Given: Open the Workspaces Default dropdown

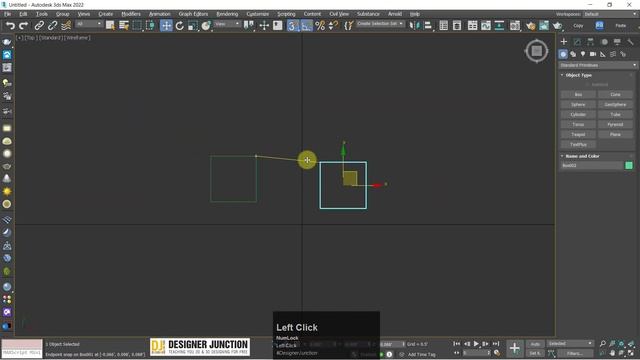Looking at the screenshot, I should (x=610, y=14).
